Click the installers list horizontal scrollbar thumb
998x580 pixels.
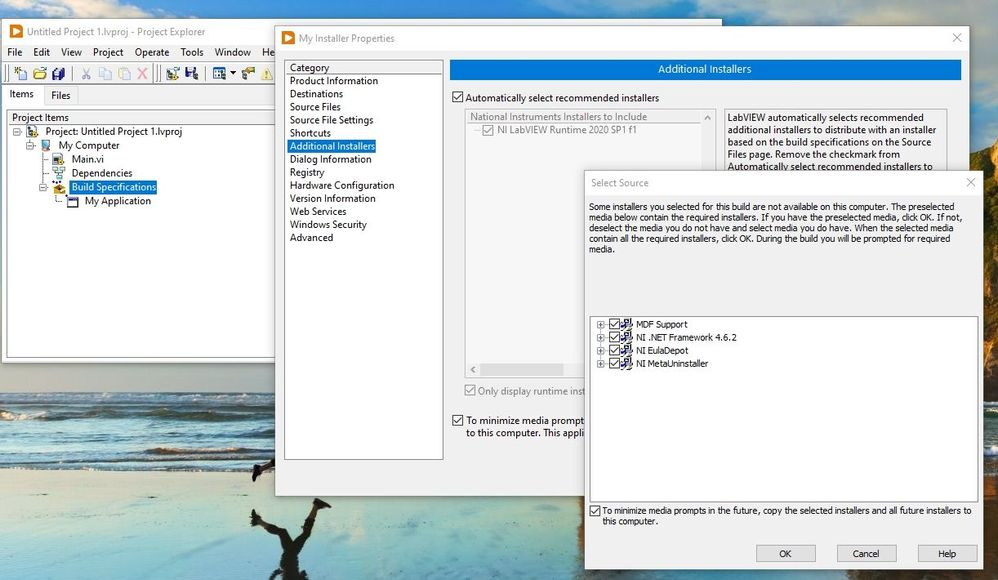point(521,369)
